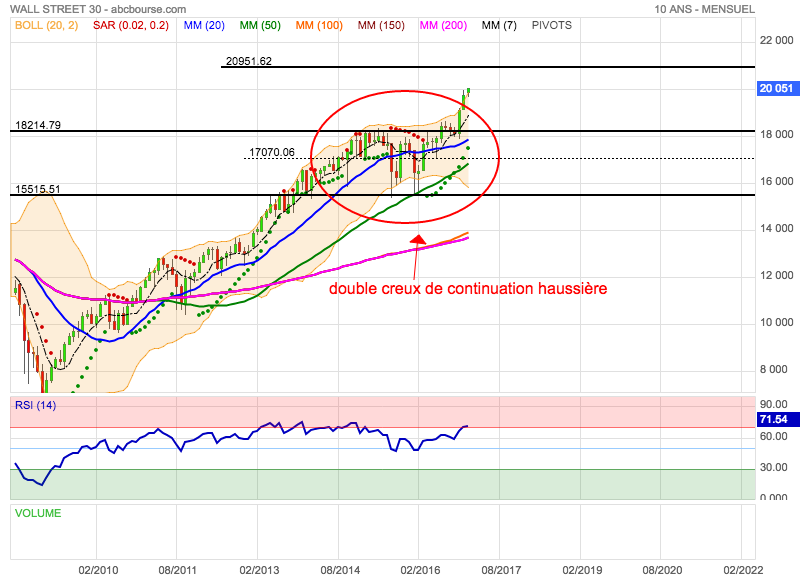
Task: Click the 14 000 price axis value
Action: point(777,229)
